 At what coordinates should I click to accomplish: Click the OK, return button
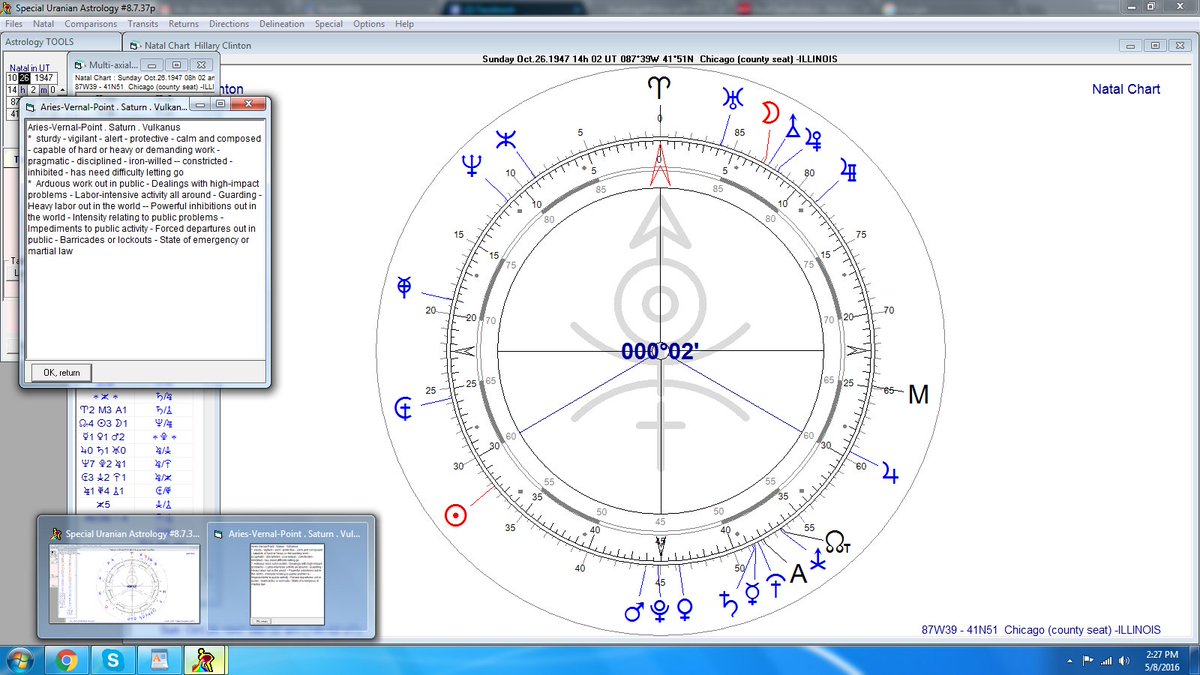(x=62, y=372)
